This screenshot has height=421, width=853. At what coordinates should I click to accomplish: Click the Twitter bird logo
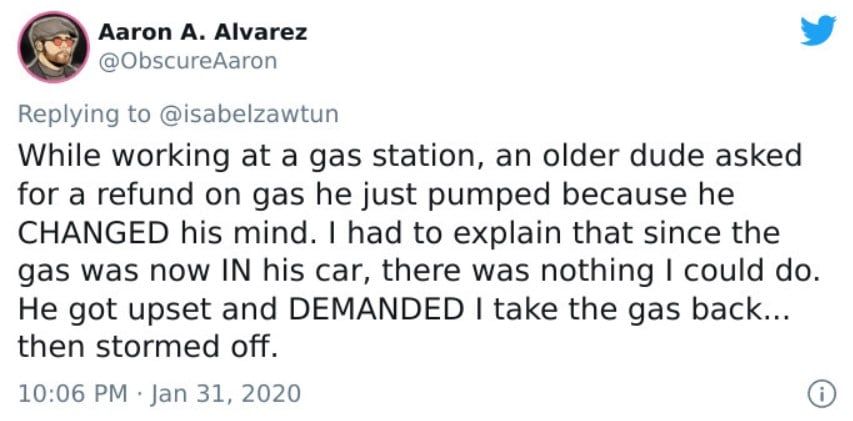pos(818,30)
